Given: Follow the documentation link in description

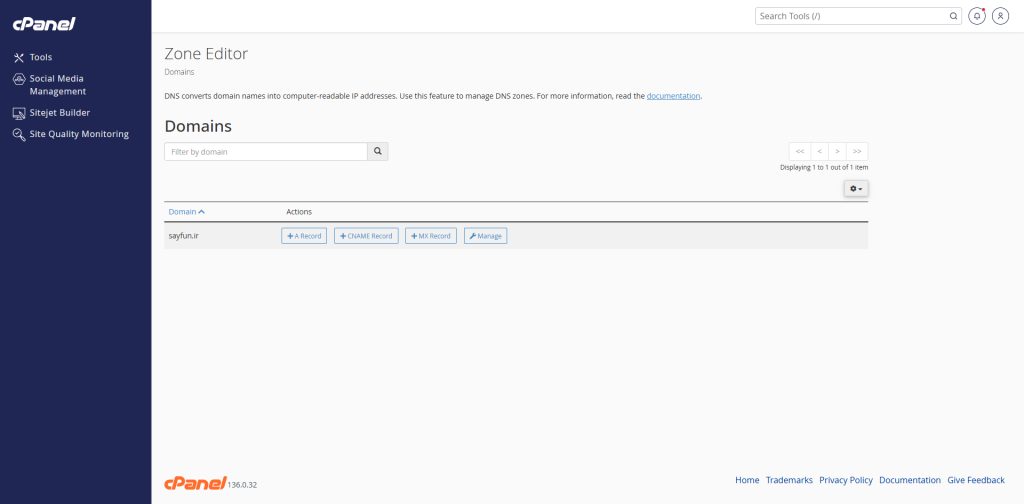Looking at the screenshot, I should [673, 96].
